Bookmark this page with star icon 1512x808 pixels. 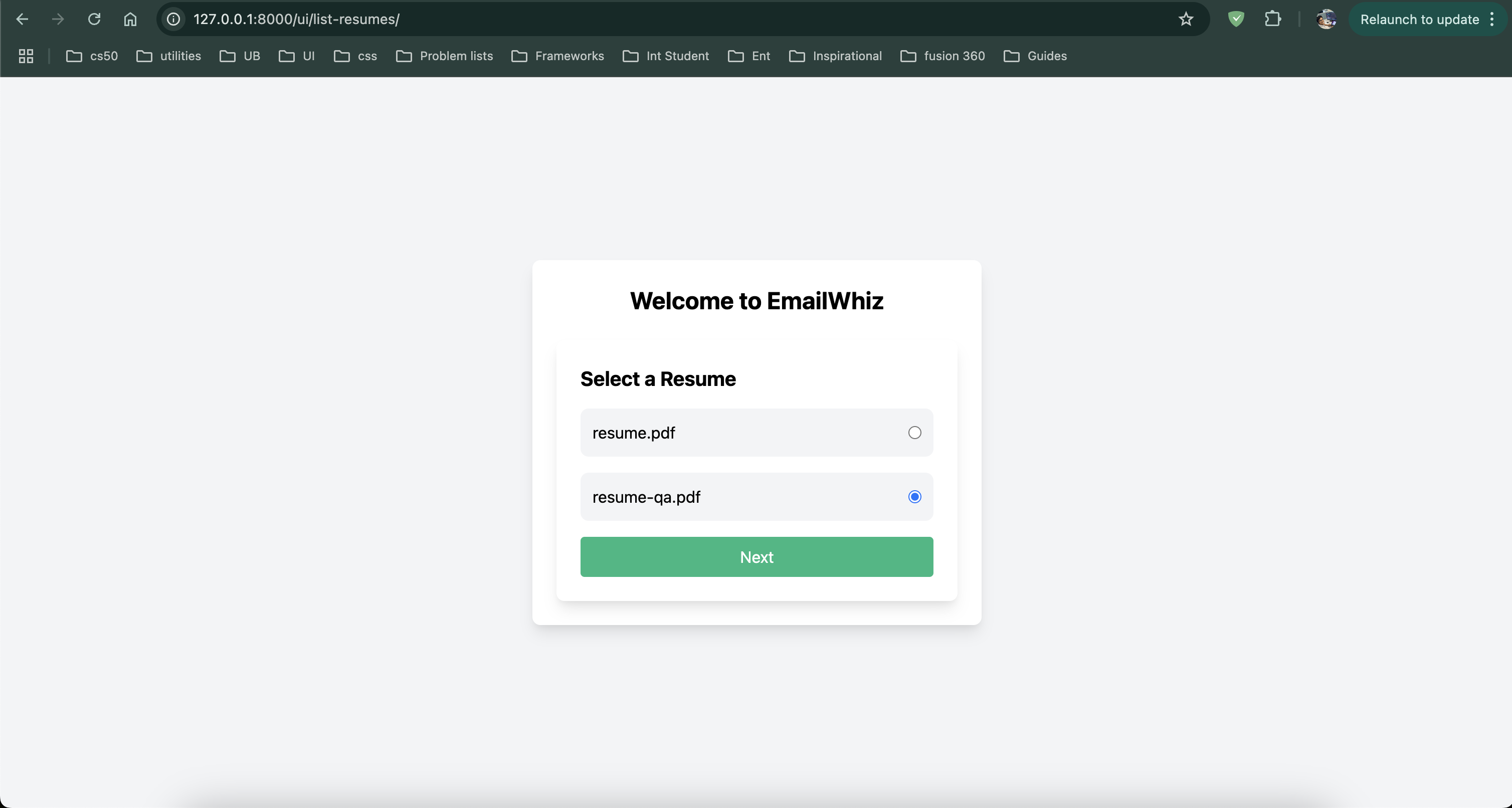(x=1186, y=20)
